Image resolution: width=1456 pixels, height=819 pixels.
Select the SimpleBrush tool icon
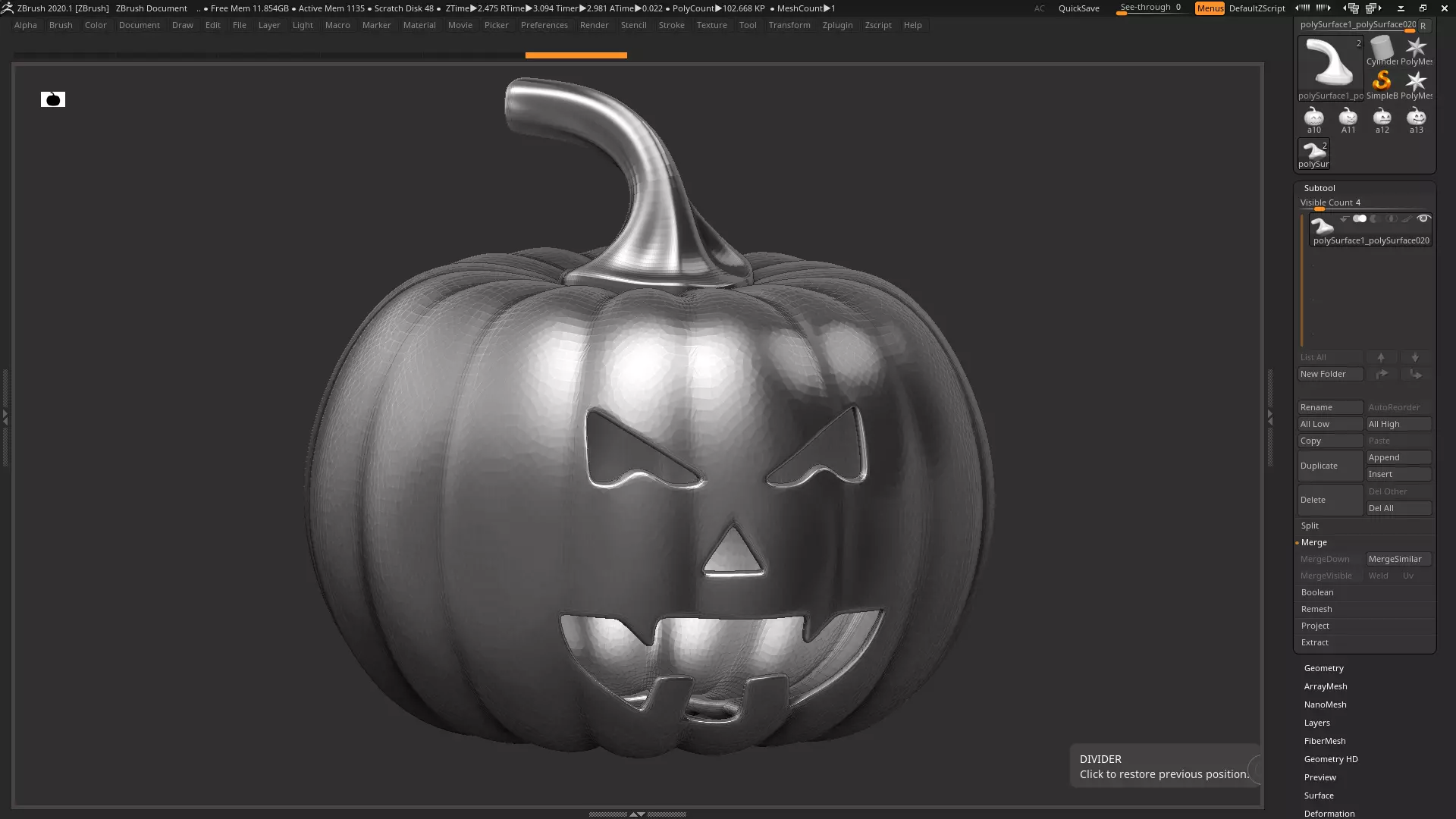coord(1382,81)
